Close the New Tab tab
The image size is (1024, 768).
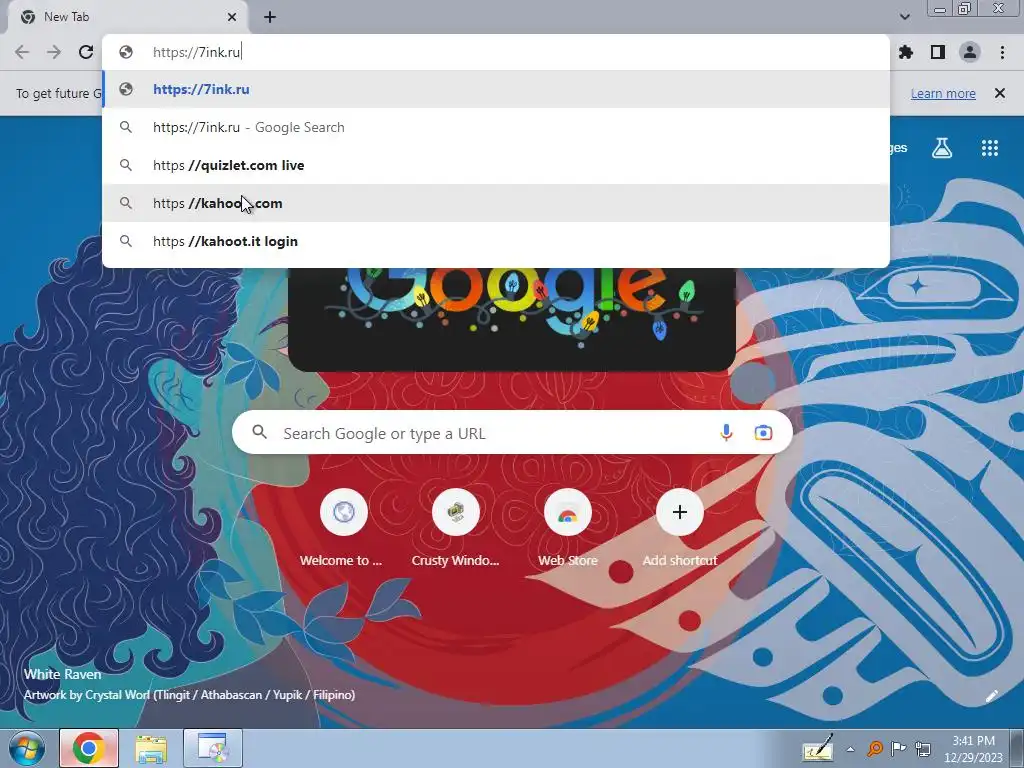coord(232,17)
